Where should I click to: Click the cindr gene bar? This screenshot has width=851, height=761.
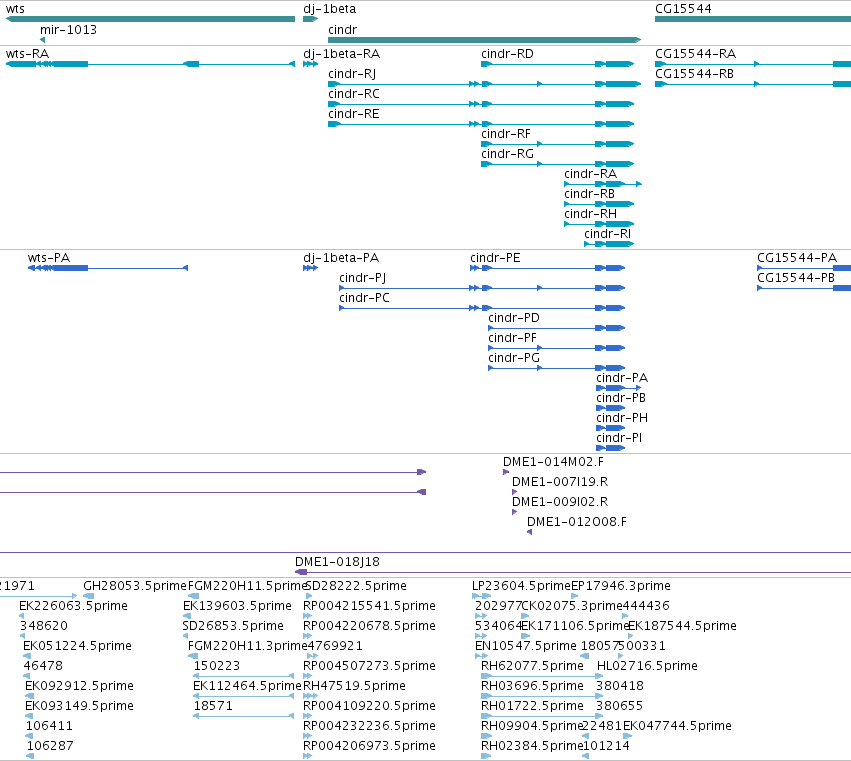click(x=485, y=40)
